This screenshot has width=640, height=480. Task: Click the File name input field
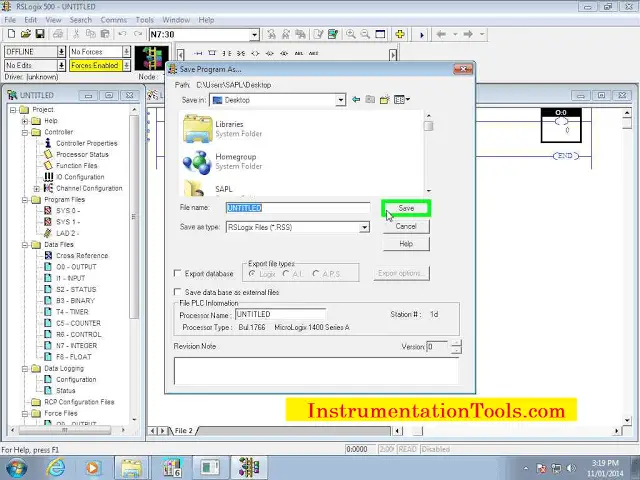pyautogui.click(x=298, y=208)
